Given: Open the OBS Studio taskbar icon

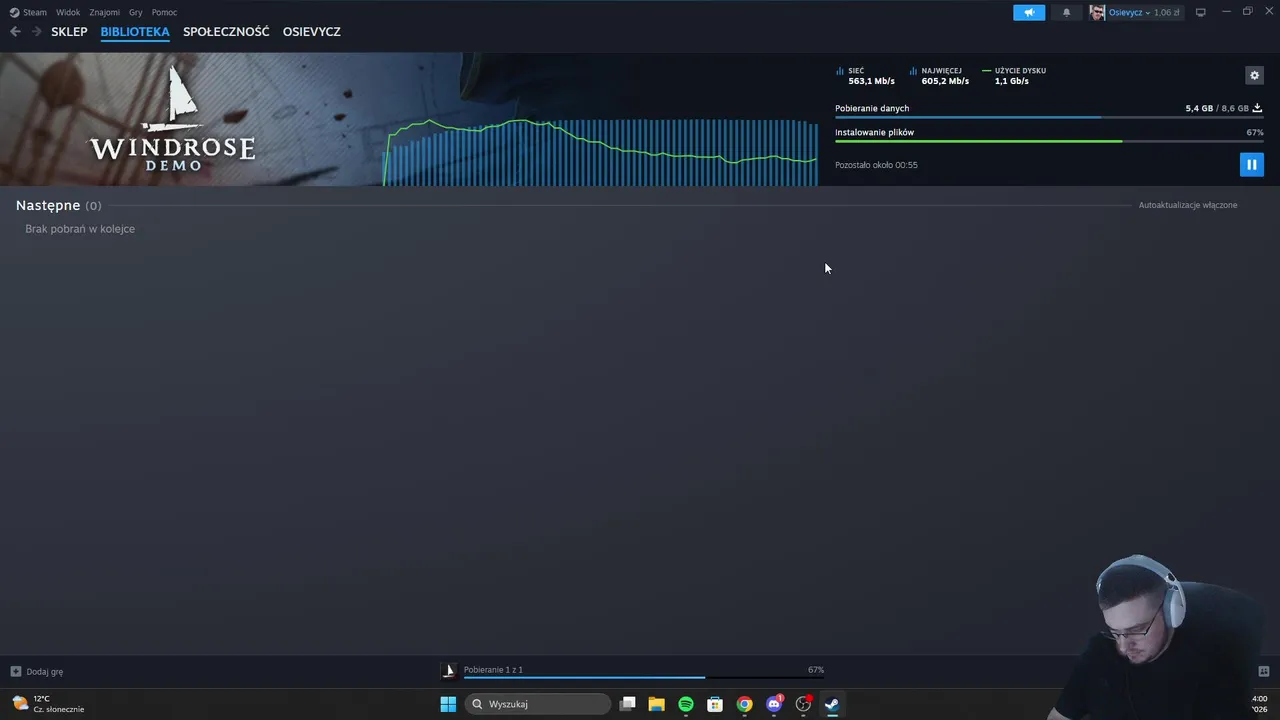Looking at the screenshot, I should [803, 704].
